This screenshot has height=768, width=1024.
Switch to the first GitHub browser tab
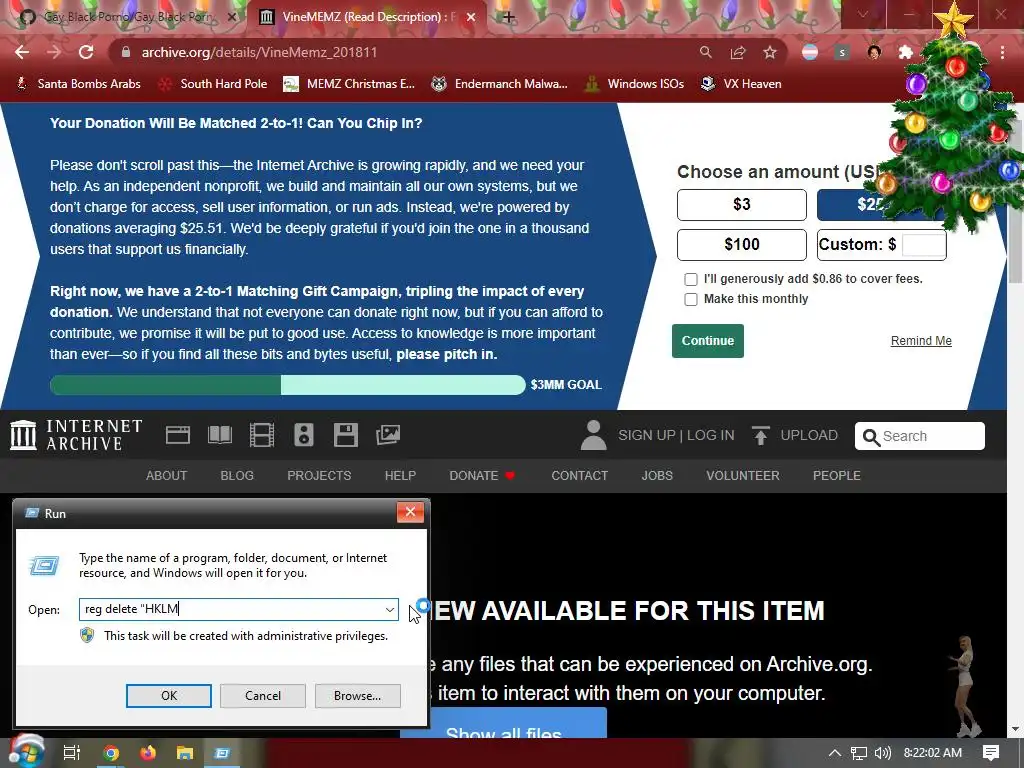pos(127,17)
